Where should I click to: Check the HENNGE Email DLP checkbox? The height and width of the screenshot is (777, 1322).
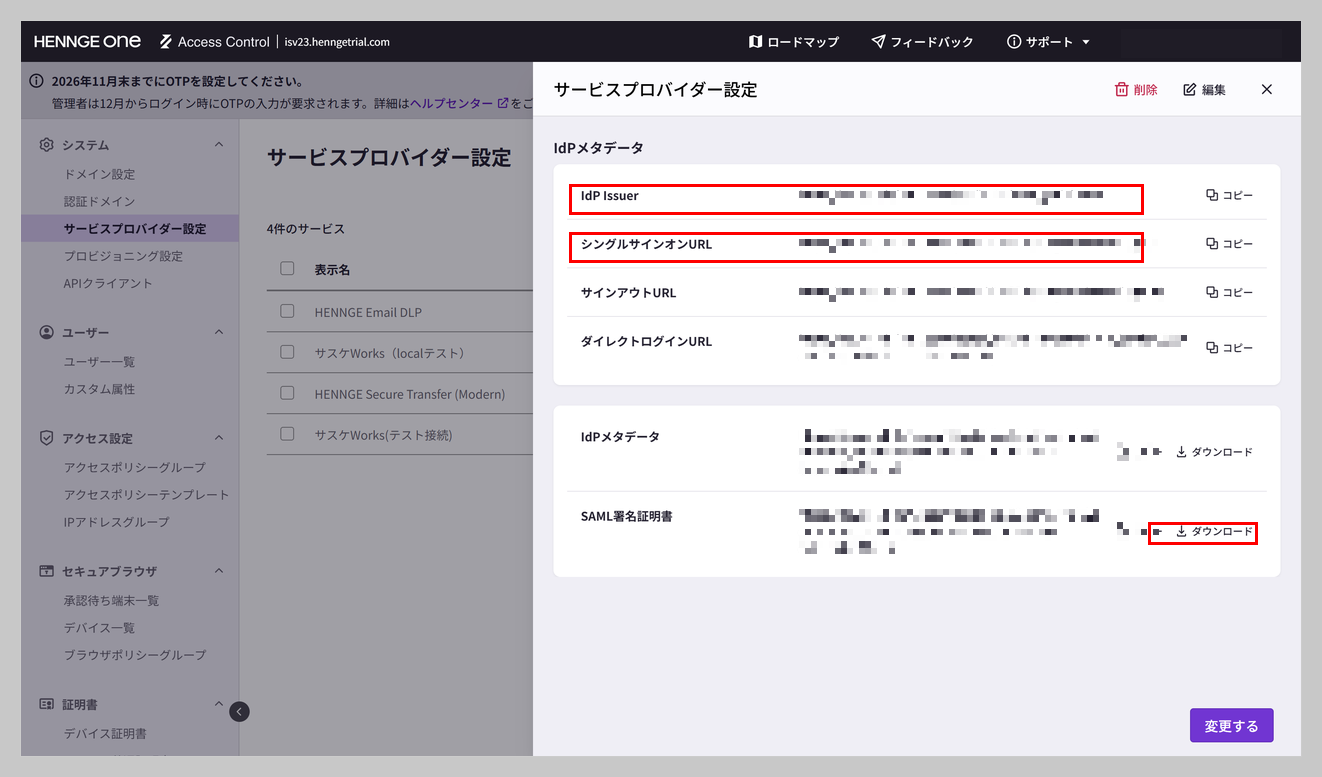[287, 312]
